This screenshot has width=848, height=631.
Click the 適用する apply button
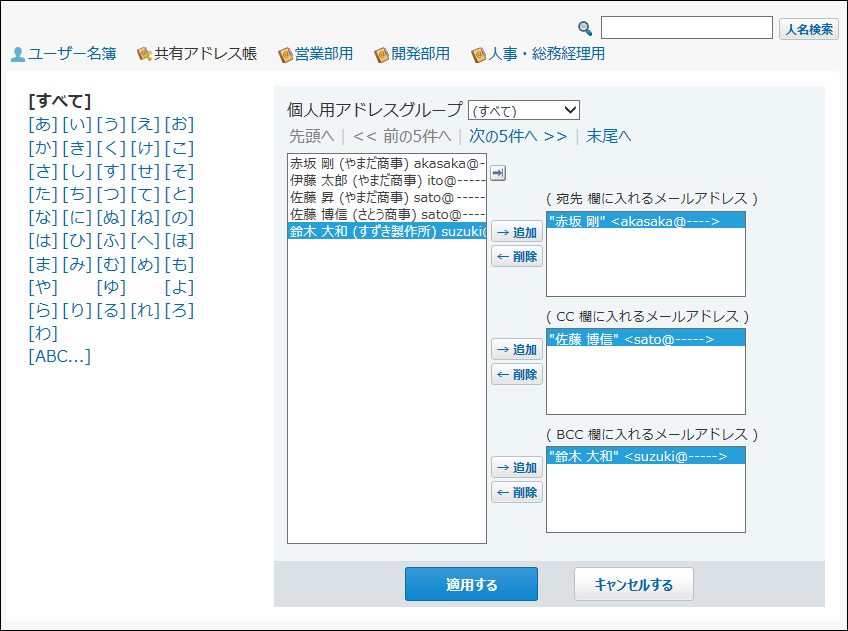(472, 584)
